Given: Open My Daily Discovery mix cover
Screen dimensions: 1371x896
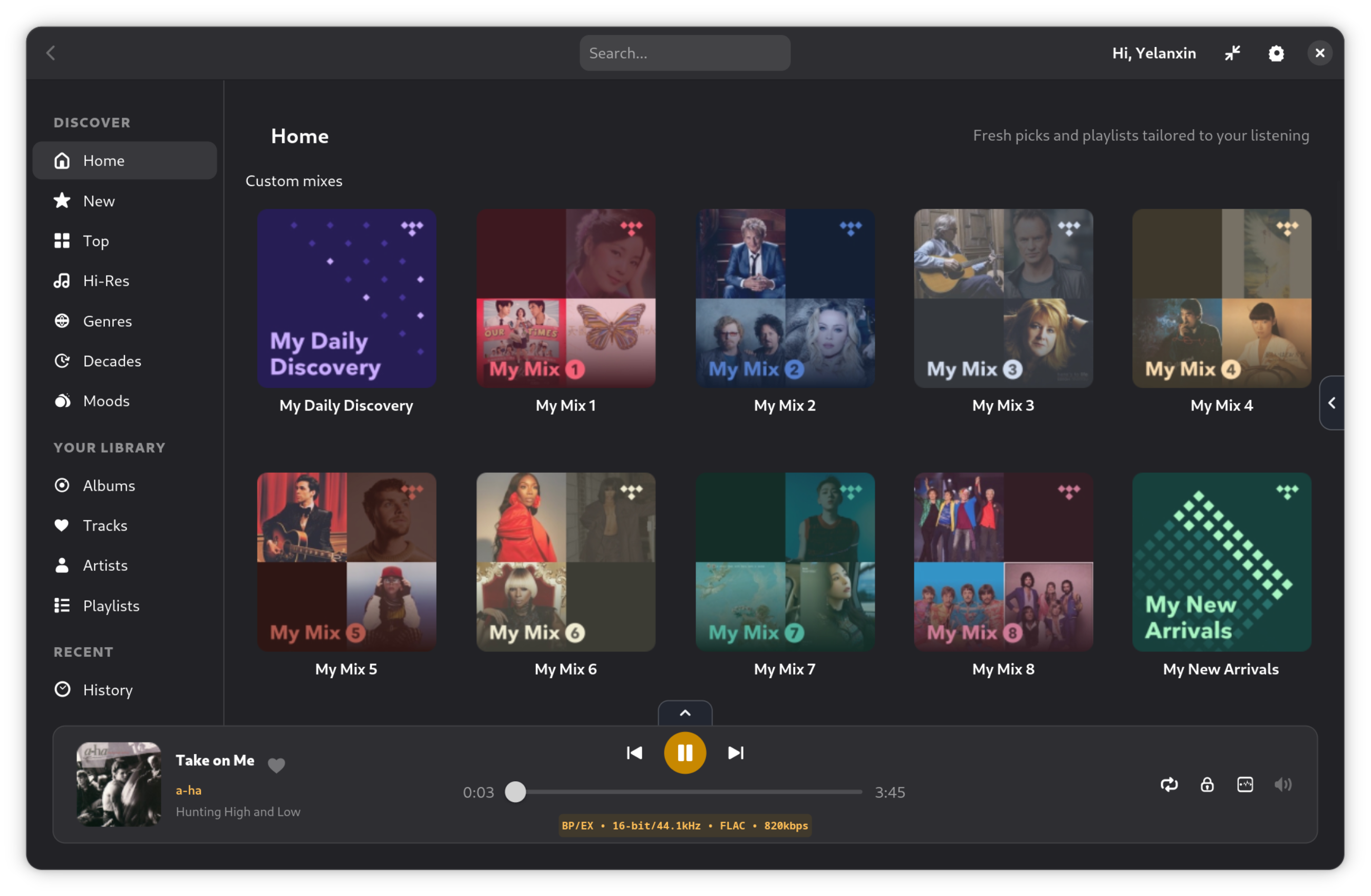Looking at the screenshot, I should [x=347, y=298].
